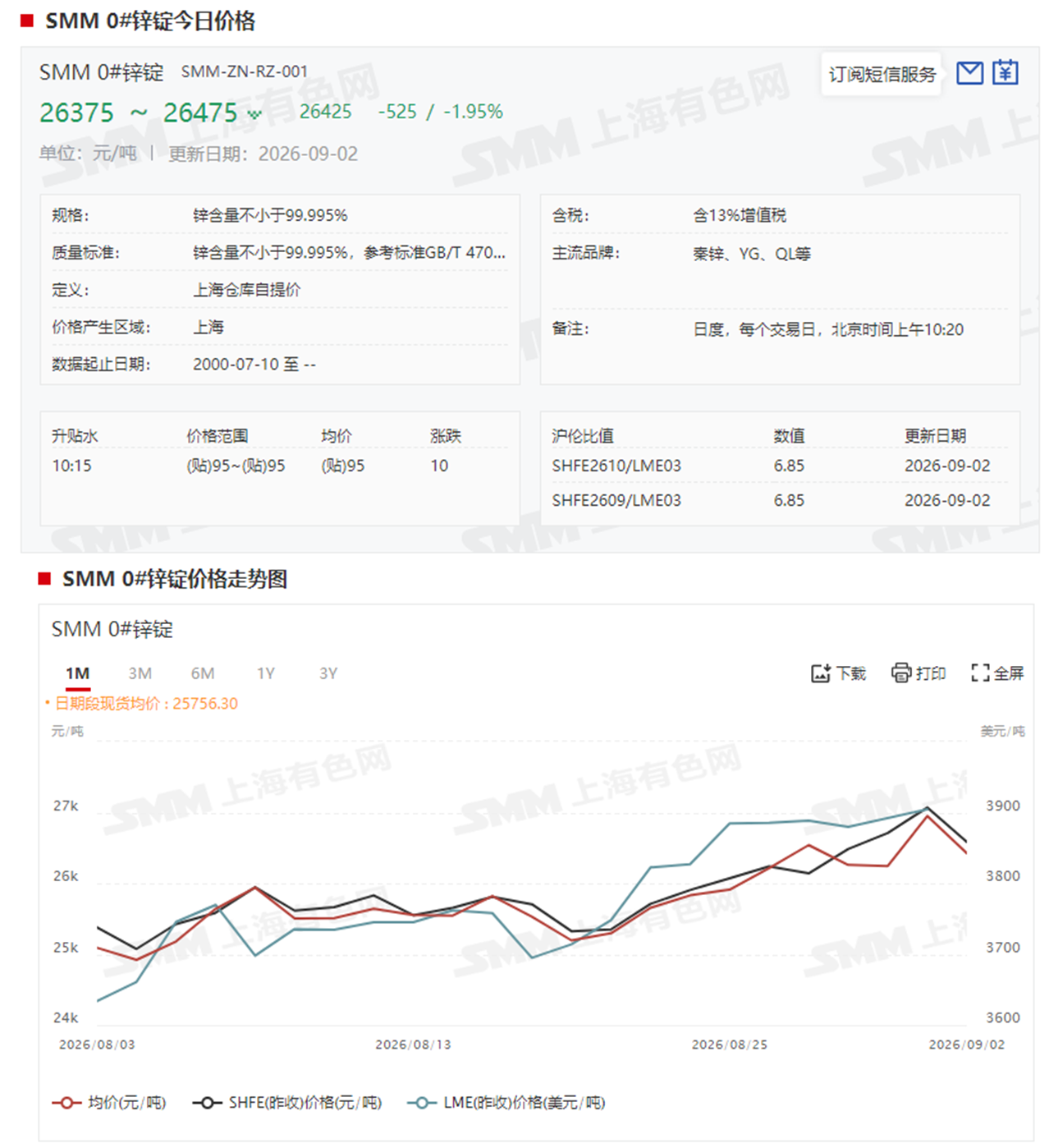
Task: Switch to the 1Y time range tab
Action: pos(266,673)
